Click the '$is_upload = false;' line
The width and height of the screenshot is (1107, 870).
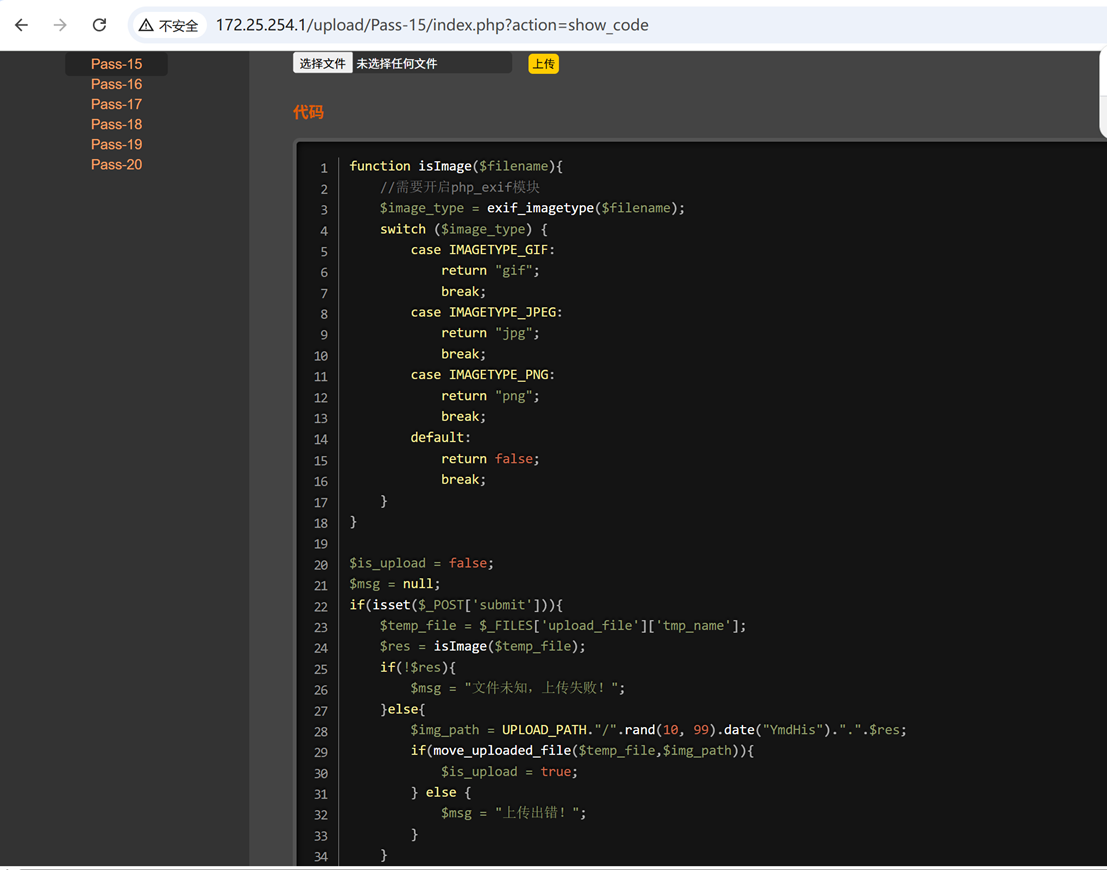421,564
